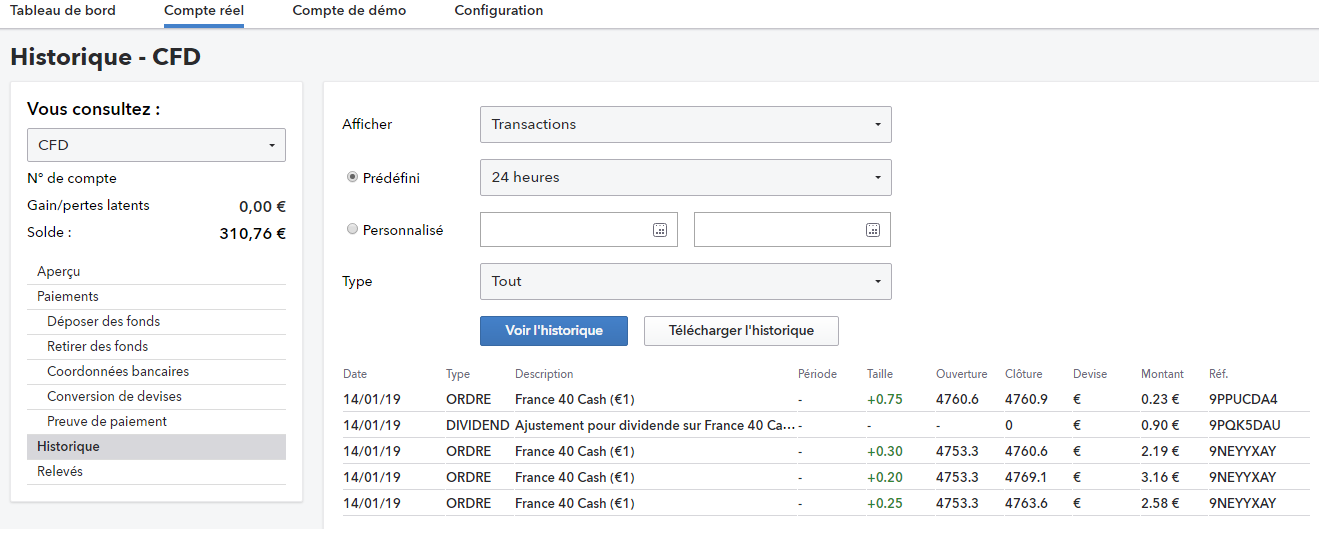
Task: Expand the CFD account selector
Action: pyautogui.click(x=156, y=145)
